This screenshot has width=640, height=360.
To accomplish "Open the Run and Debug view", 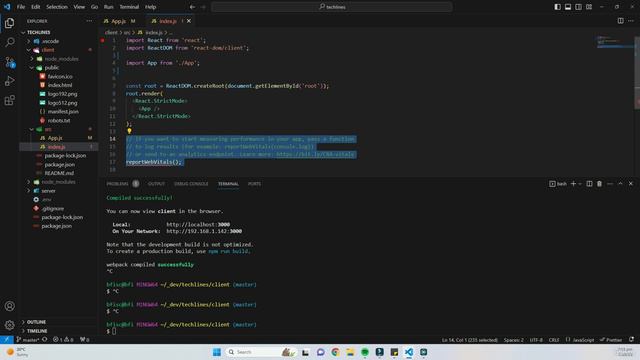I will pos(9,81).
